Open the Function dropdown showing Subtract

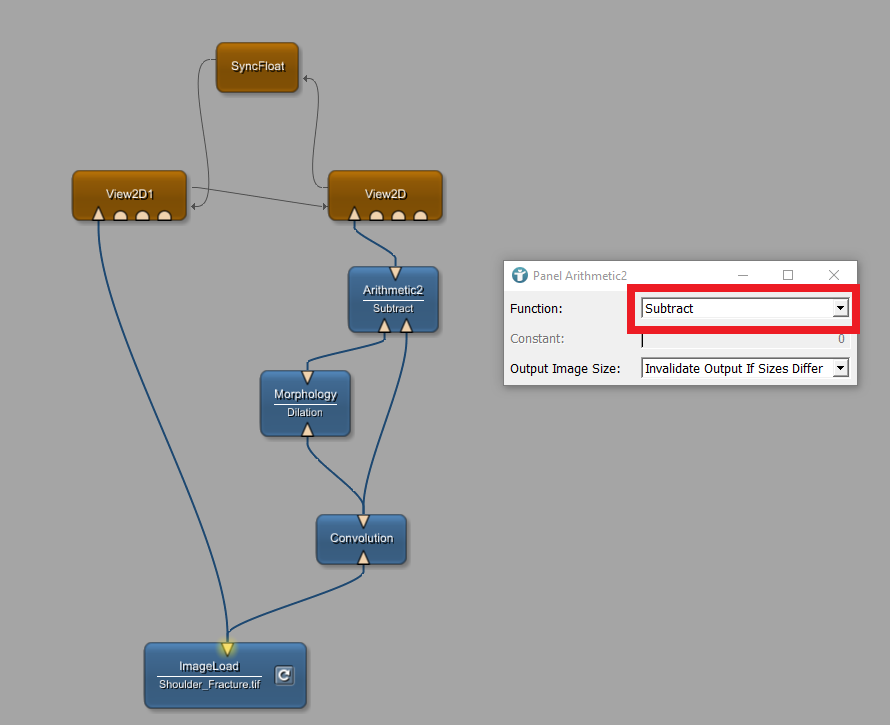click(x=737, y=309)
